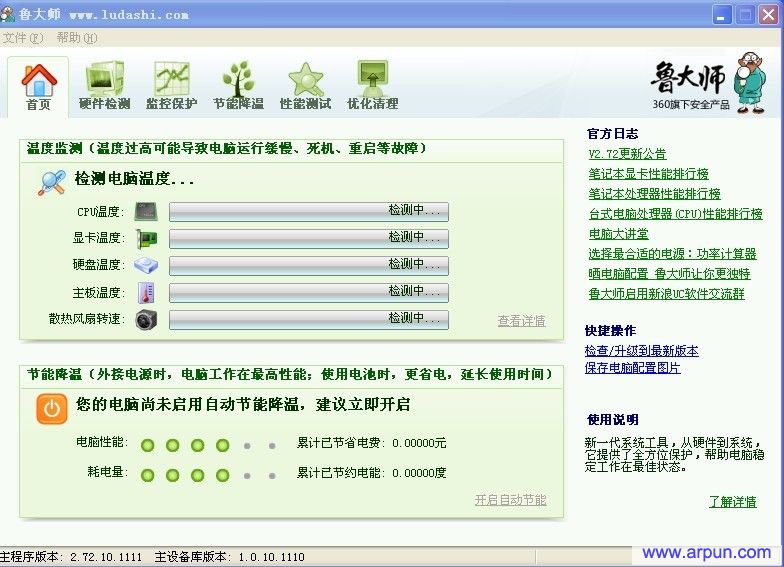Open the 节能降温 tree icon
This screenshot has width=784, height=567.
[238, 78]
